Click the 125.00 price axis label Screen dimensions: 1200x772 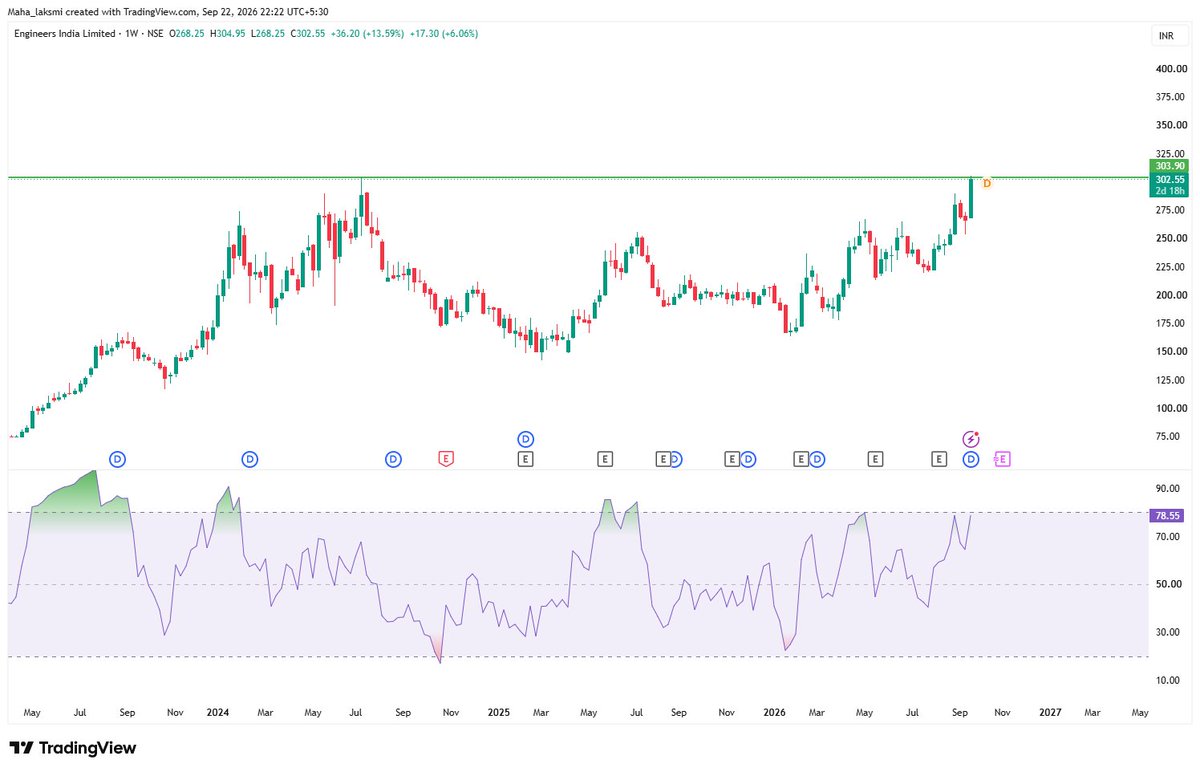(1168, 380)
